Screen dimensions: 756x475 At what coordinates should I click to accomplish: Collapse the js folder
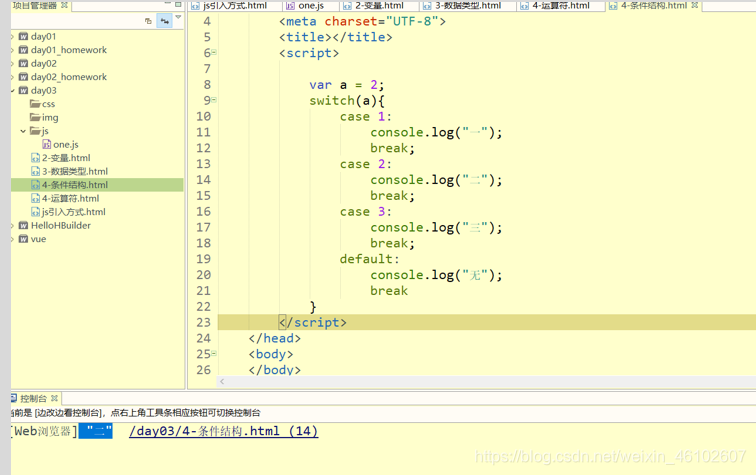23,131
